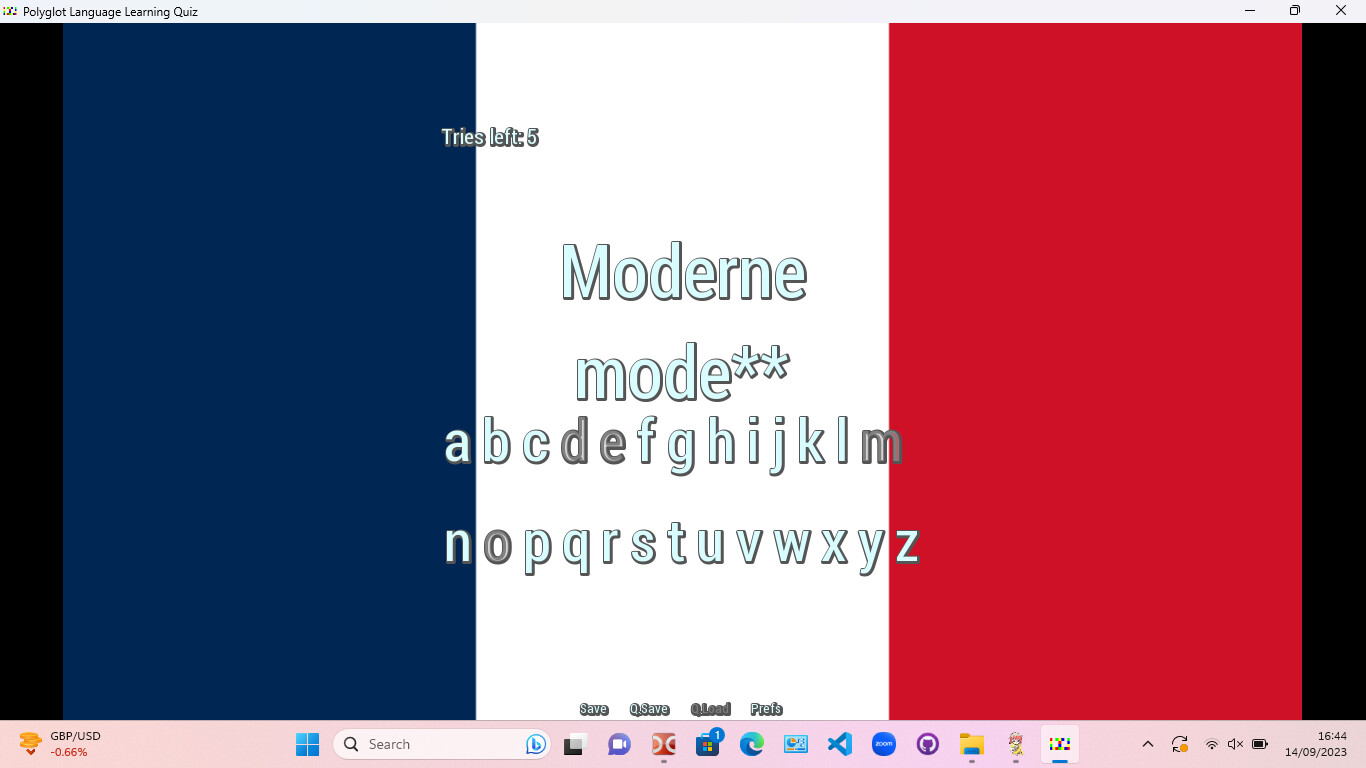
Task: Open Bing Copilot in the search bar
Action: point(536,744)
